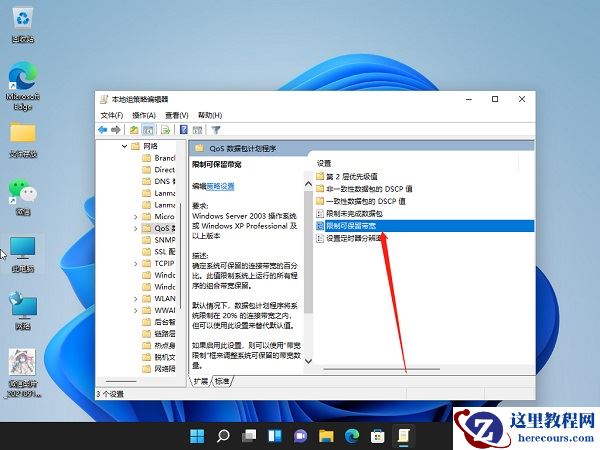Viewport: 600px width, 450px height.
Task: Switch to the 扩展 tab
Action: pyautogui.click(x=201, y=381)
